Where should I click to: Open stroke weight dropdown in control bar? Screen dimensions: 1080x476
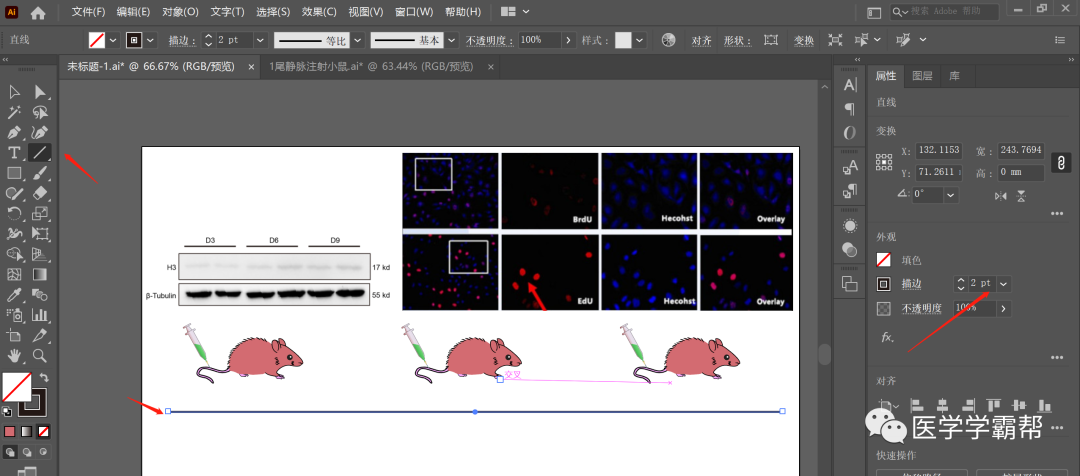pyautogui.click(x=260, y=40)
